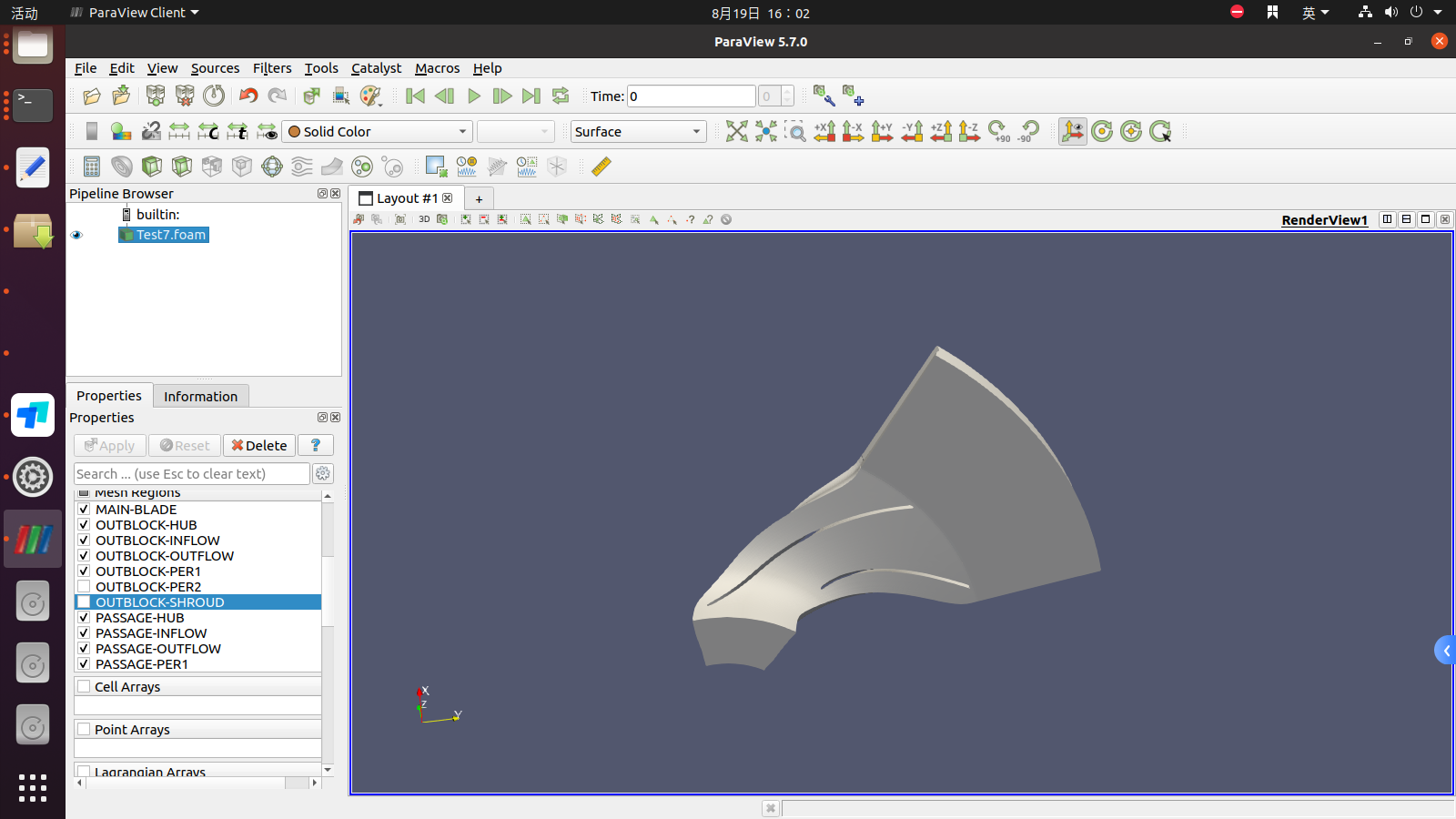Screen dimensions: 1456x819
Task: Open the Filters menu
Action: [x=271, y=68]
